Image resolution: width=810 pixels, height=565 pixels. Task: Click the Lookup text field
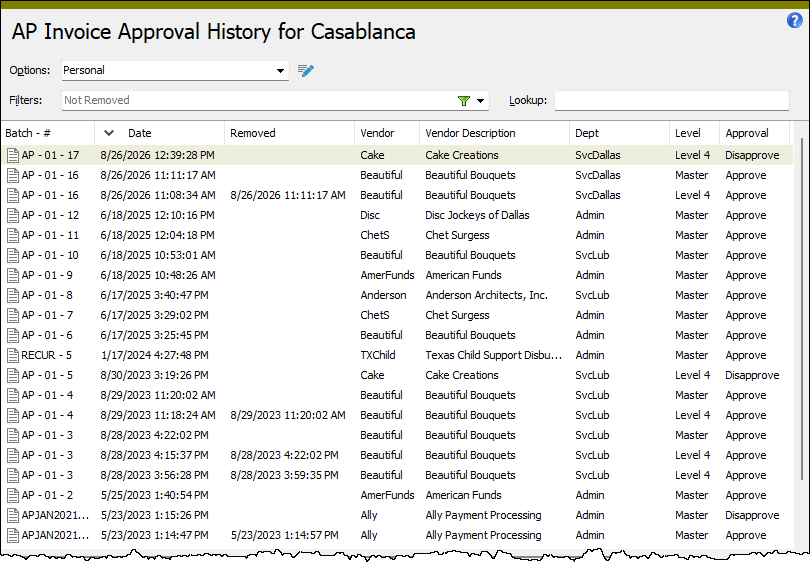[672, 100]
